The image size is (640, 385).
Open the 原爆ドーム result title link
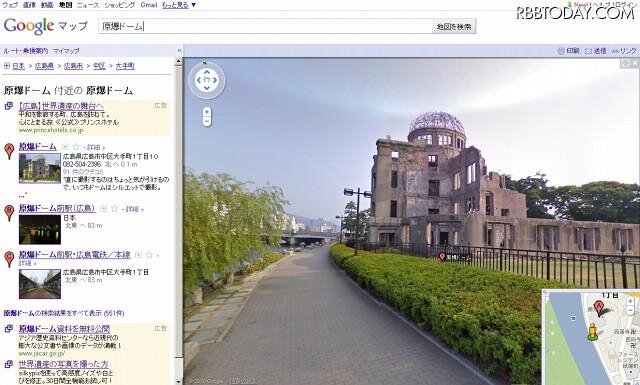coord(38,147)
